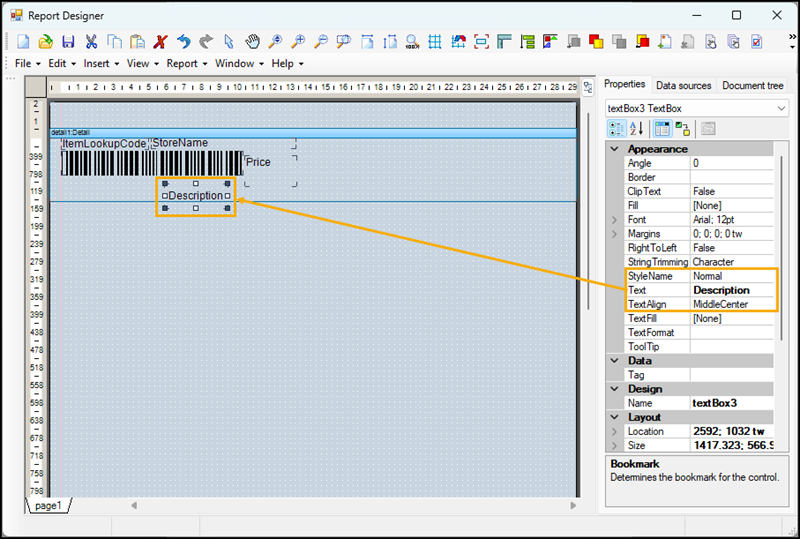Image resolution: width=800 pixels, height=539 pixels.
Task: Toggle categorized view in the property grid
Action: pos(616,129)
